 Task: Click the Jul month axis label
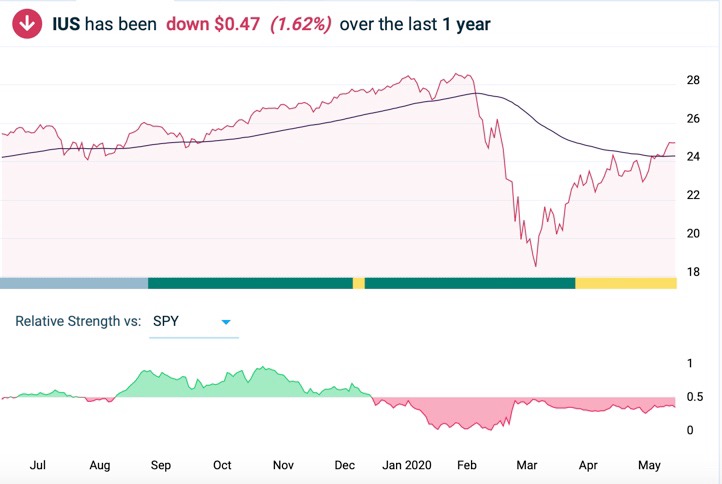(x=38, y=465)
